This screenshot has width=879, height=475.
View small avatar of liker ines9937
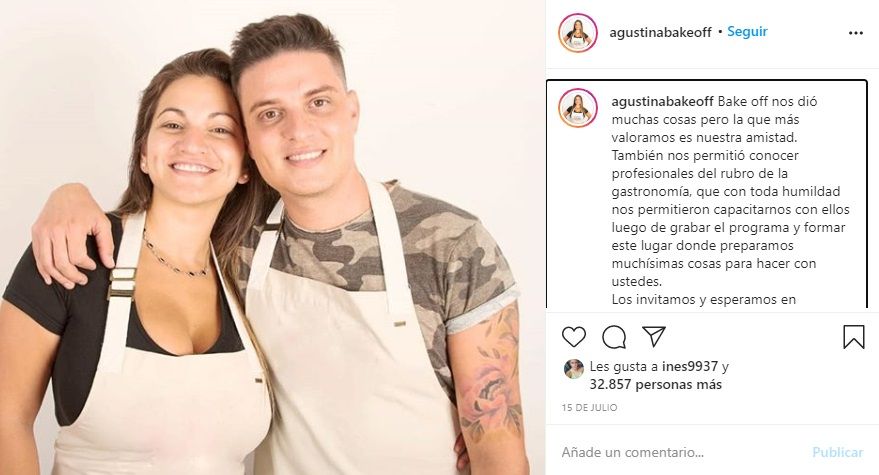(x=573, y=368)
